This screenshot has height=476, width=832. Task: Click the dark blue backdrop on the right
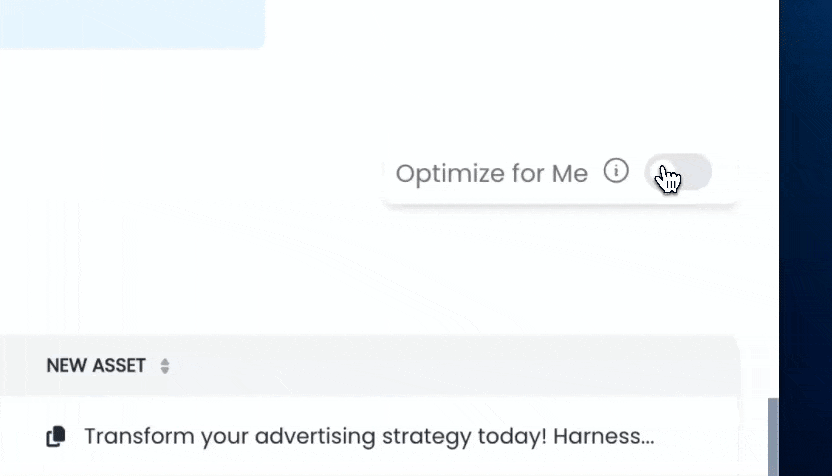pos(806,238)
